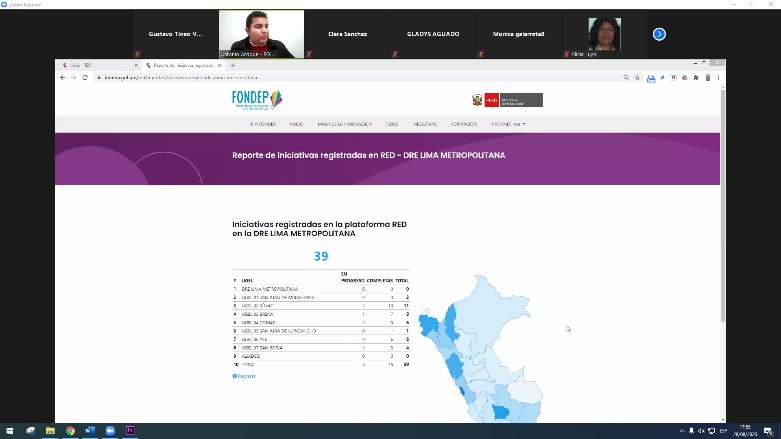Reload the page in the browser
The image size is (781, 439).
[85, 77]
